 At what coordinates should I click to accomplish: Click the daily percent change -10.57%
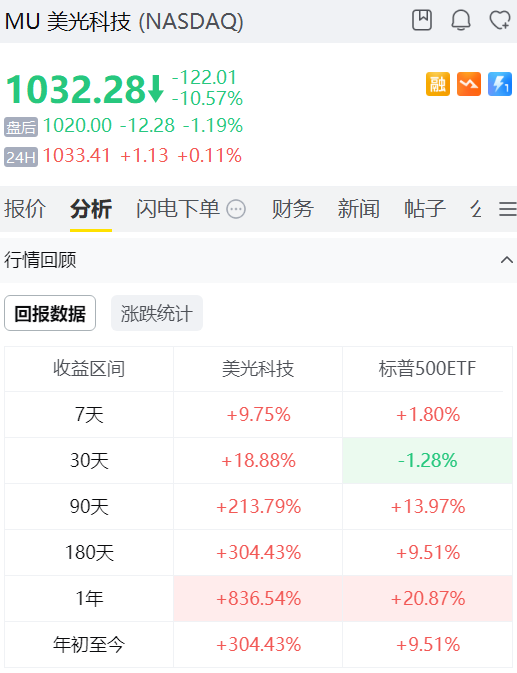(x=207, y=98)
